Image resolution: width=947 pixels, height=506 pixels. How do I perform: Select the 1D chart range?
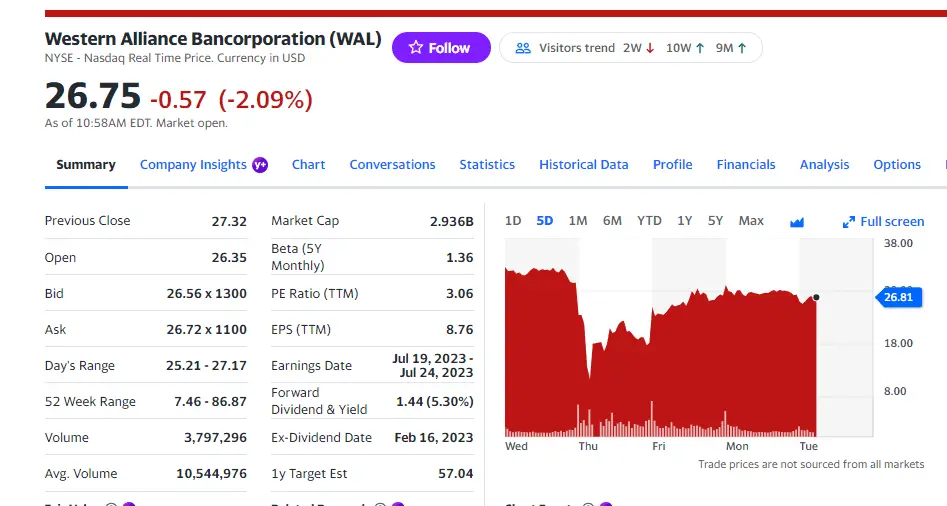click(513, 221)
